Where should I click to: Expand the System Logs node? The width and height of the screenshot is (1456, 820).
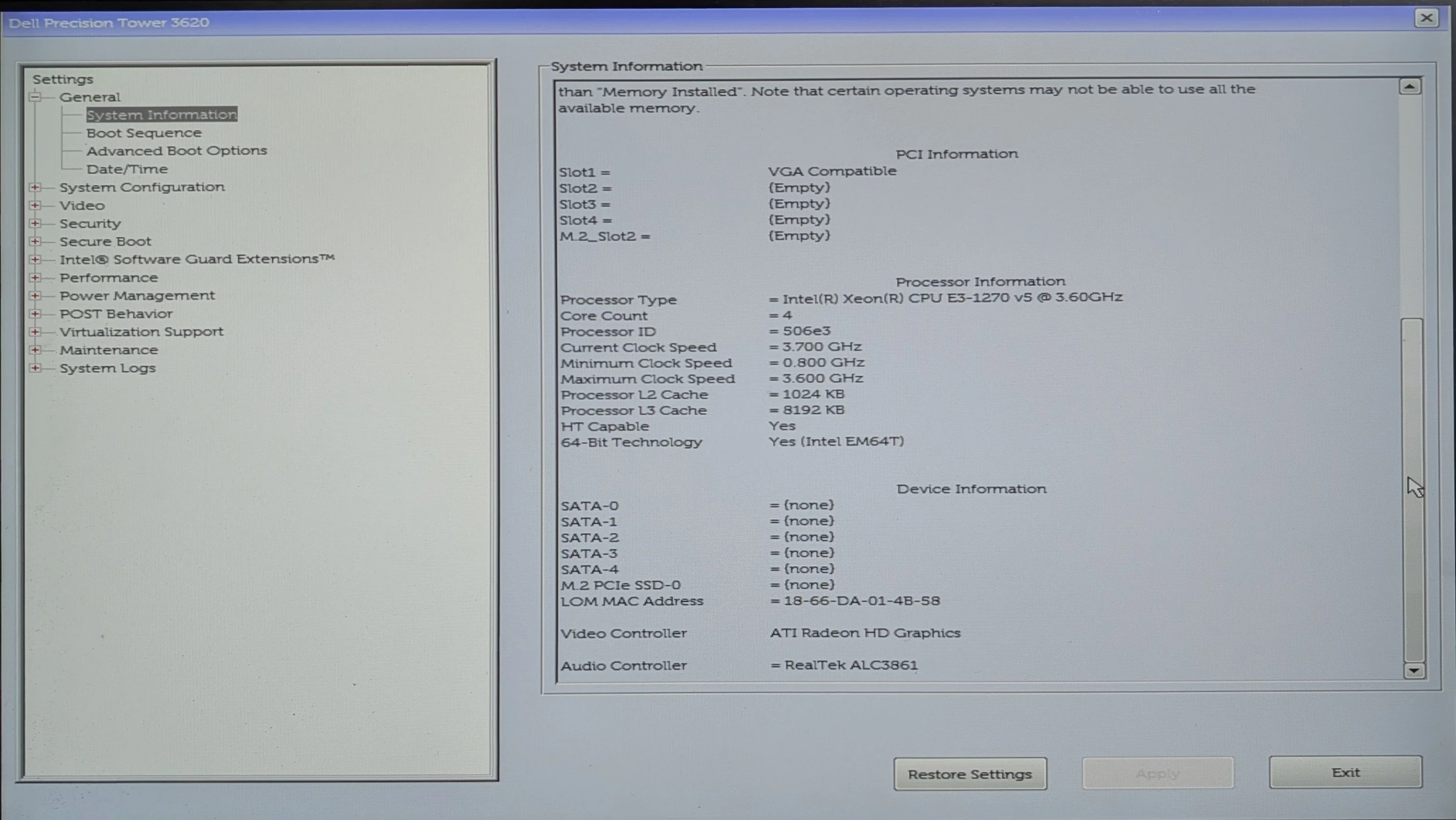pos(35,368)
